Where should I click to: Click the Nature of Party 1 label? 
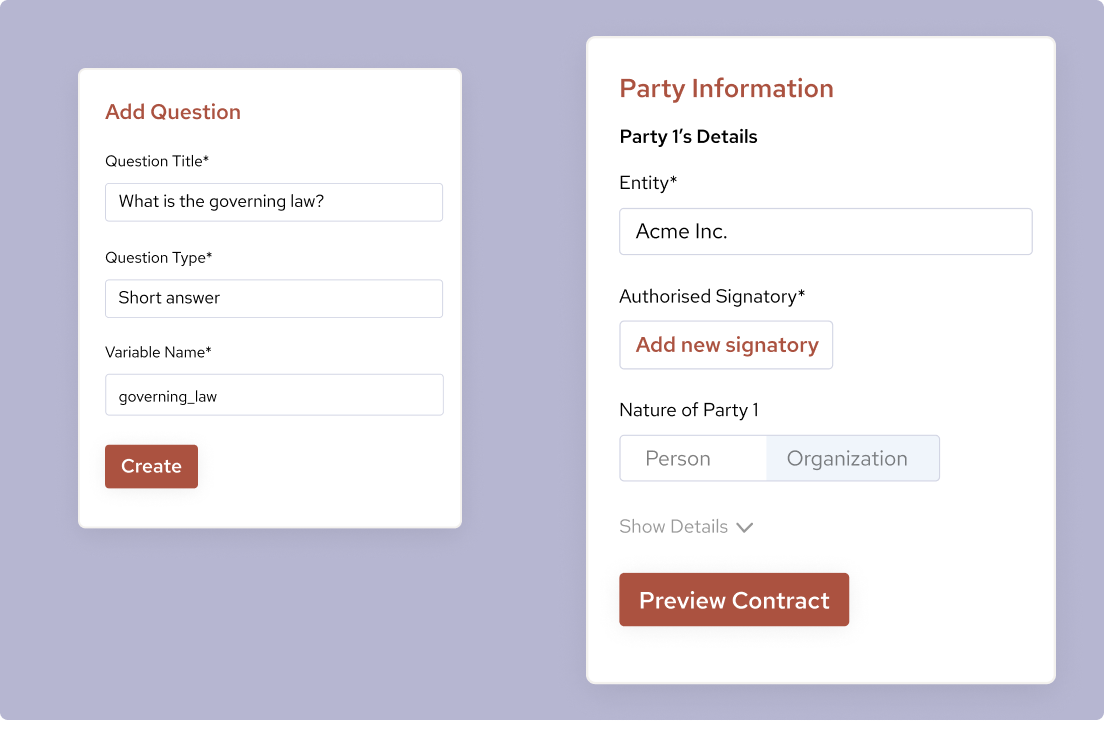[689, 410]
